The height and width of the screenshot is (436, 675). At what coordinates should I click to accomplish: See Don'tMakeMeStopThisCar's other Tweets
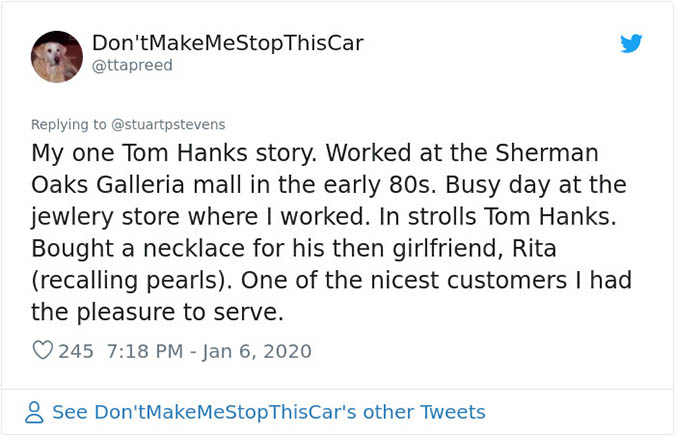click(x=268, y=412)
